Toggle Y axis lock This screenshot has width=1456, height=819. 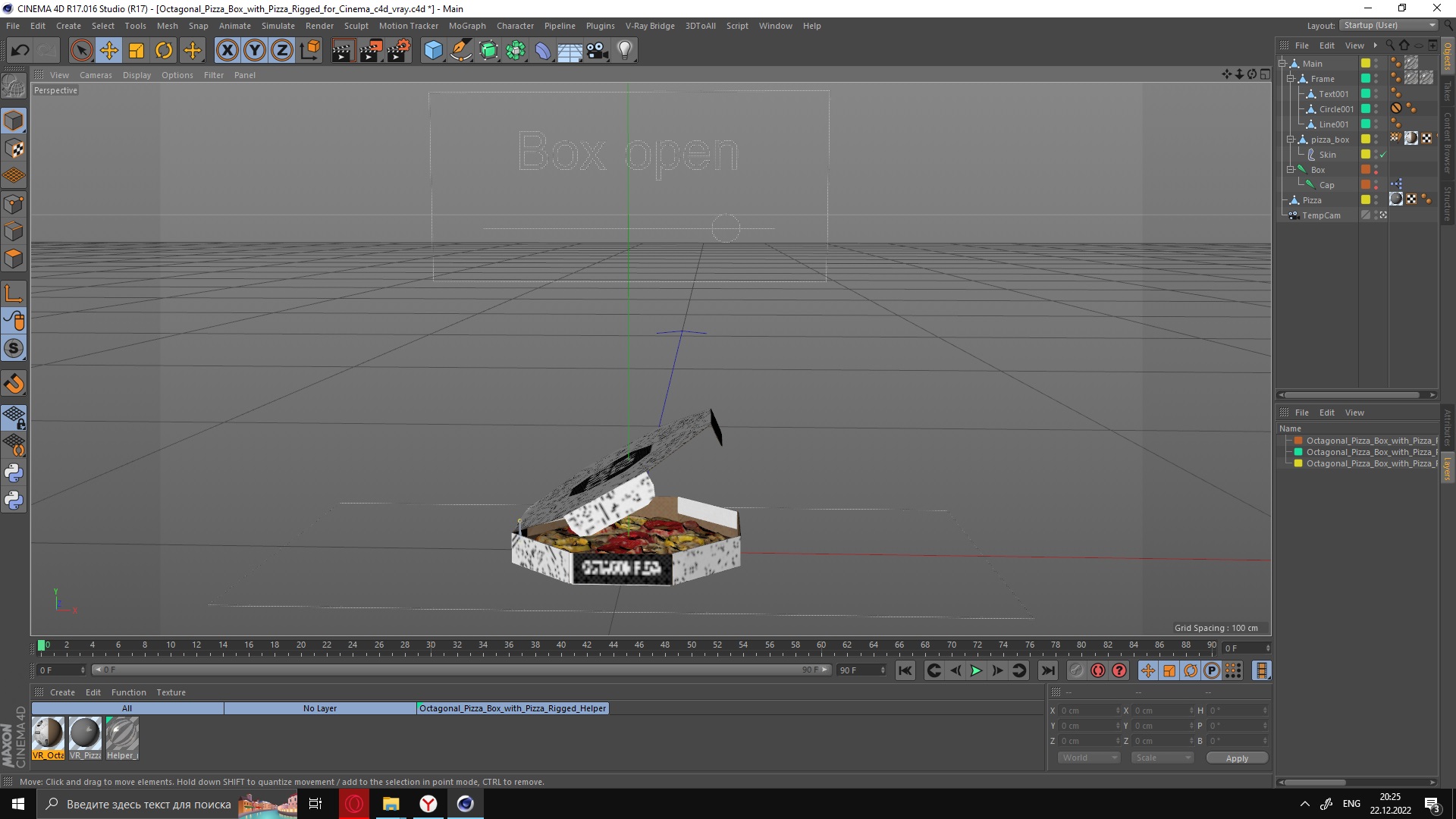coord(255,51)
